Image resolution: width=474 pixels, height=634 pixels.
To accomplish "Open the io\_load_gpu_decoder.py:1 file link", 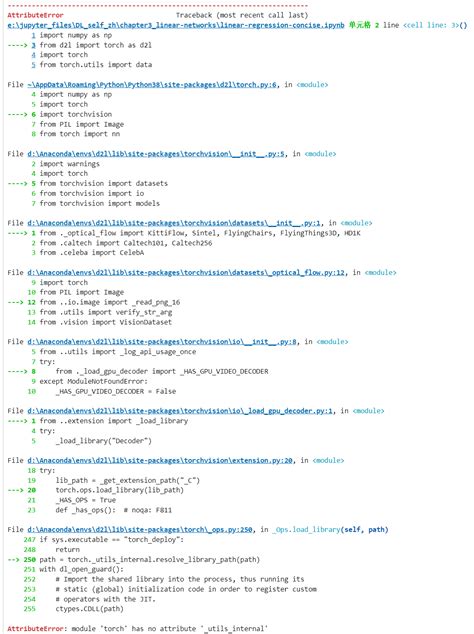I will 180,411.
